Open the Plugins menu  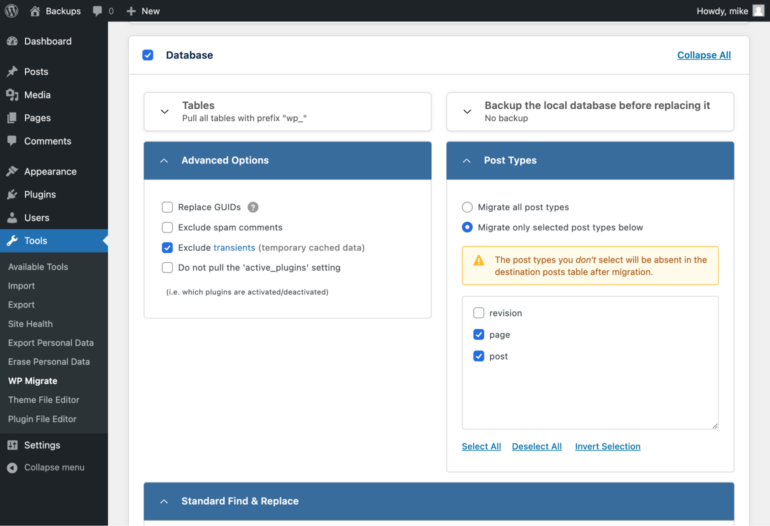click(x=40, y=194)
